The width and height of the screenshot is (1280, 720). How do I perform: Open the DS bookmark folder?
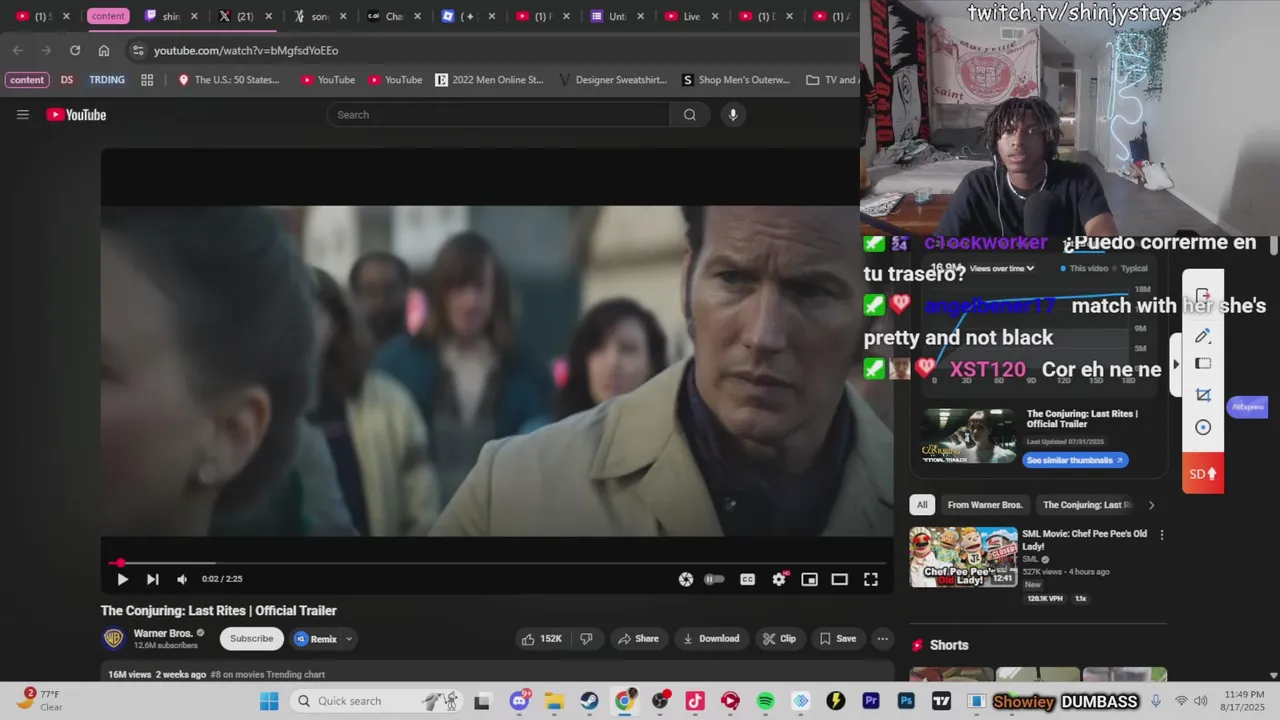(67, 80)
